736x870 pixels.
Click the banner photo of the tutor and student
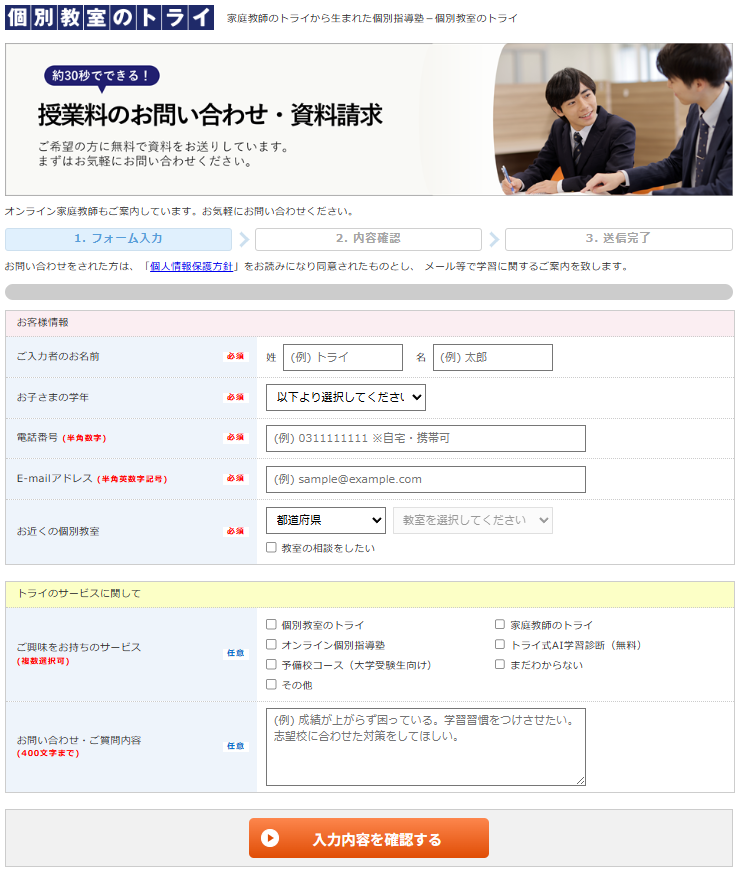click(612, 119)
